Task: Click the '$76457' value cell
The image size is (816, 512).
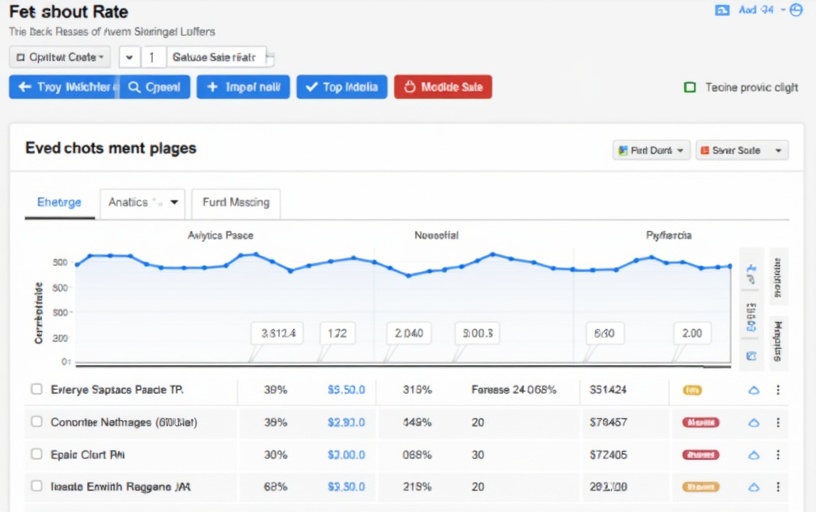Action: point(608,422)
